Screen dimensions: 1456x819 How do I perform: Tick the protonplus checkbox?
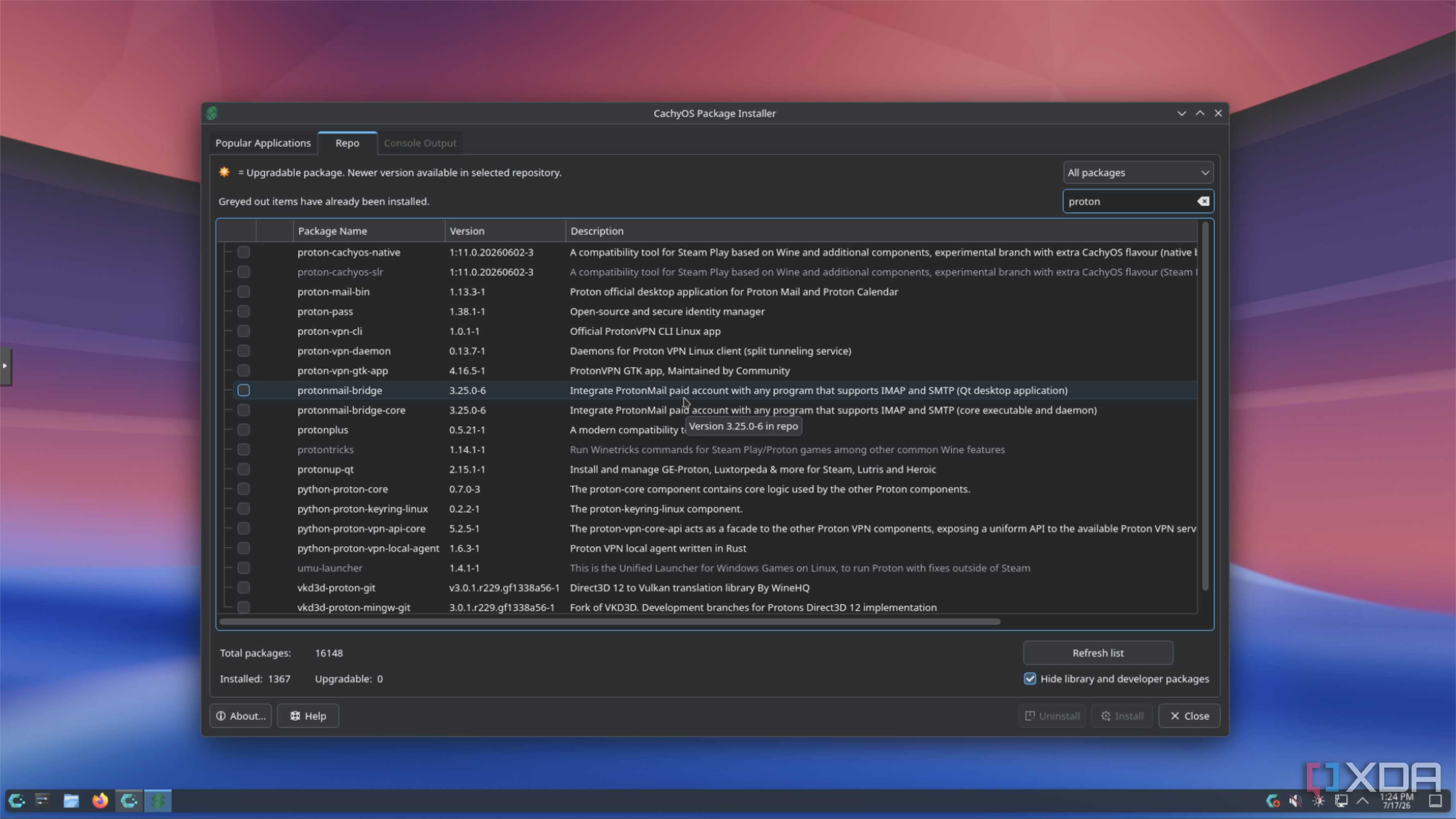(244, 430)
